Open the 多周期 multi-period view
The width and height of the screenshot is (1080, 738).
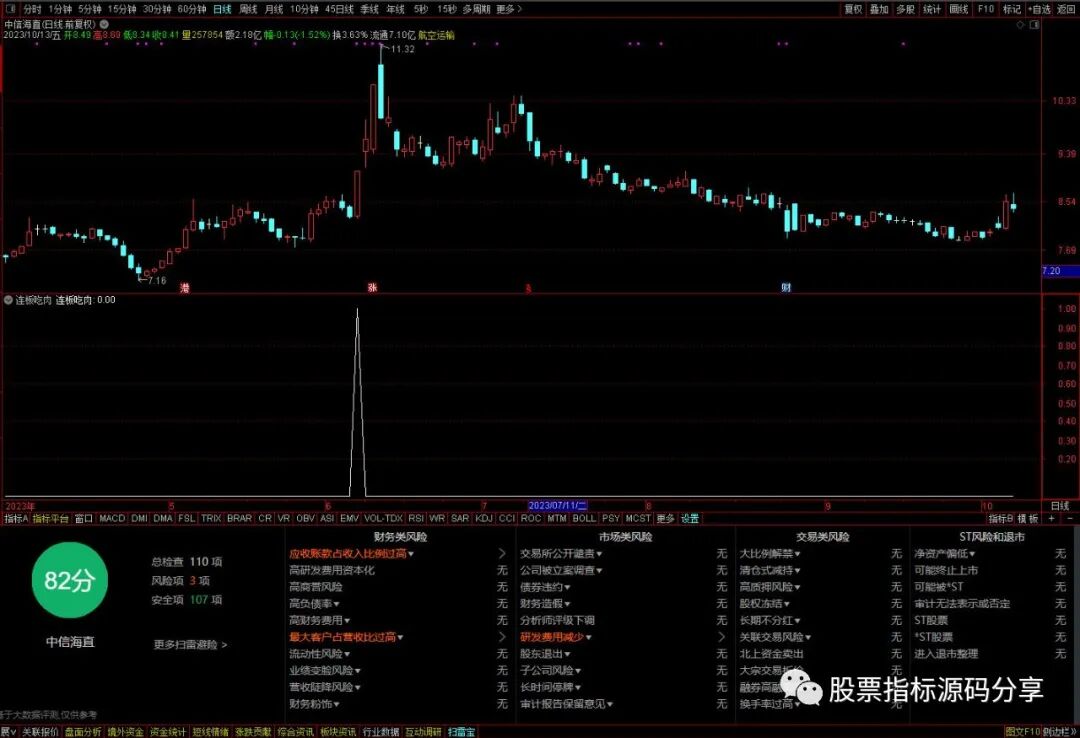(476, 9)
